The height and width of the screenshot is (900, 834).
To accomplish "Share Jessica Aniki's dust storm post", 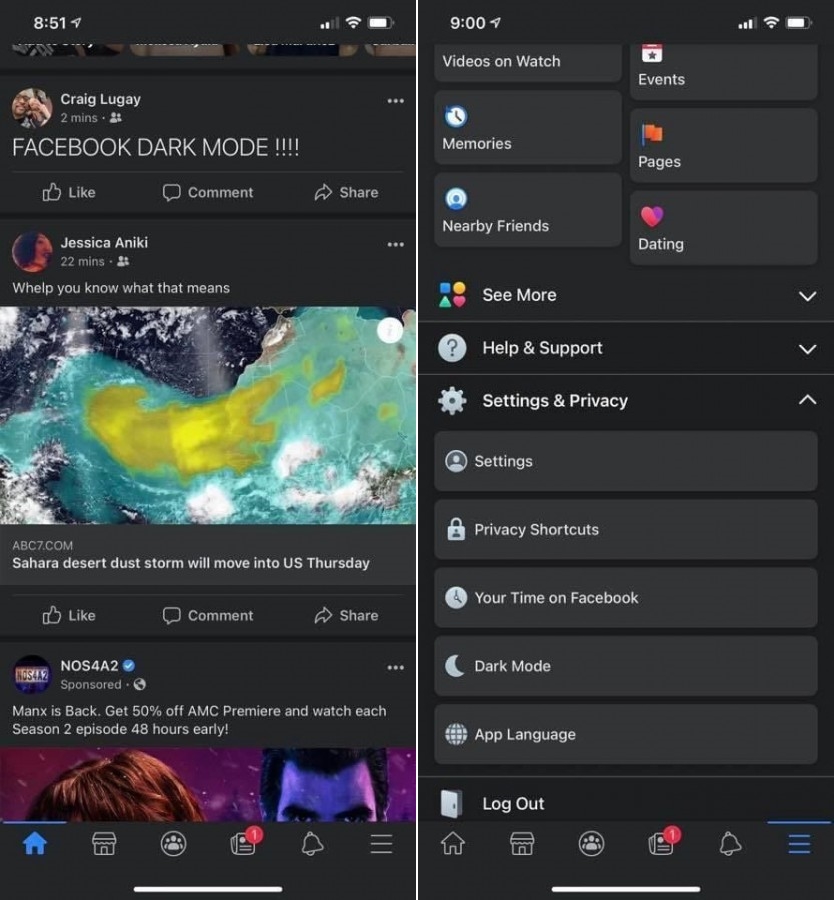I will (x=346, y=615).
